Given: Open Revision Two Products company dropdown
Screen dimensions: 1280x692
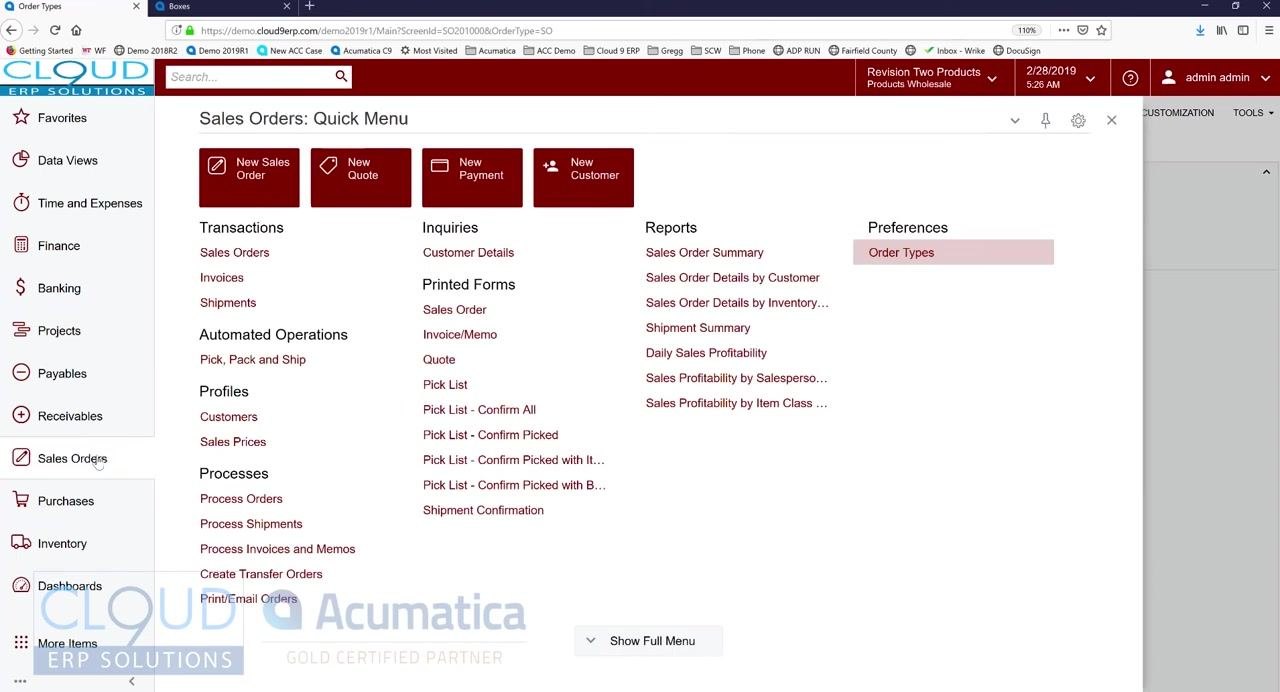Looking at the screenshot, I should tap(932, 78).
